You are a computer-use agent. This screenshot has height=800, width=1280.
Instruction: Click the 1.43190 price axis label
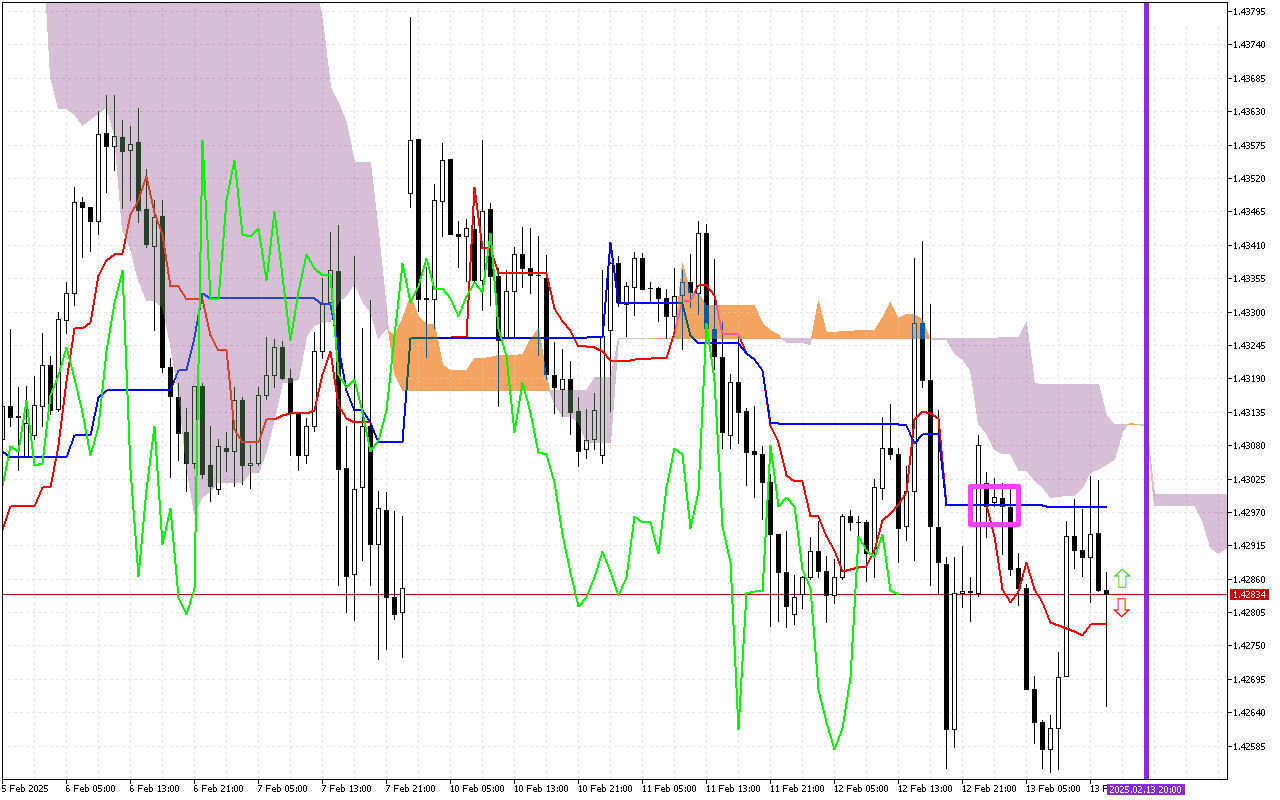pos(1249,379)
